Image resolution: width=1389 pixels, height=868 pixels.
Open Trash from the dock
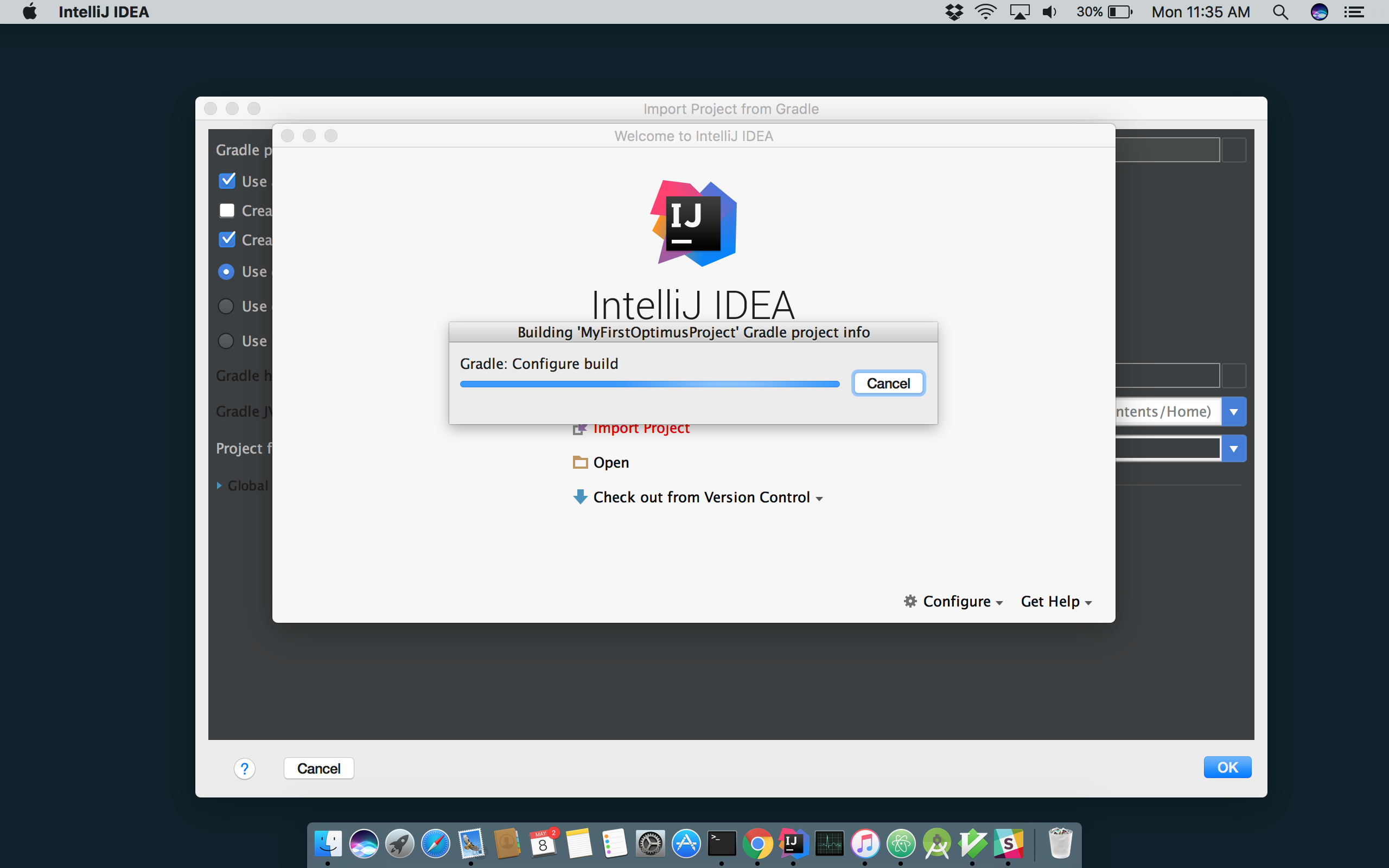(x=1060, y=843)
